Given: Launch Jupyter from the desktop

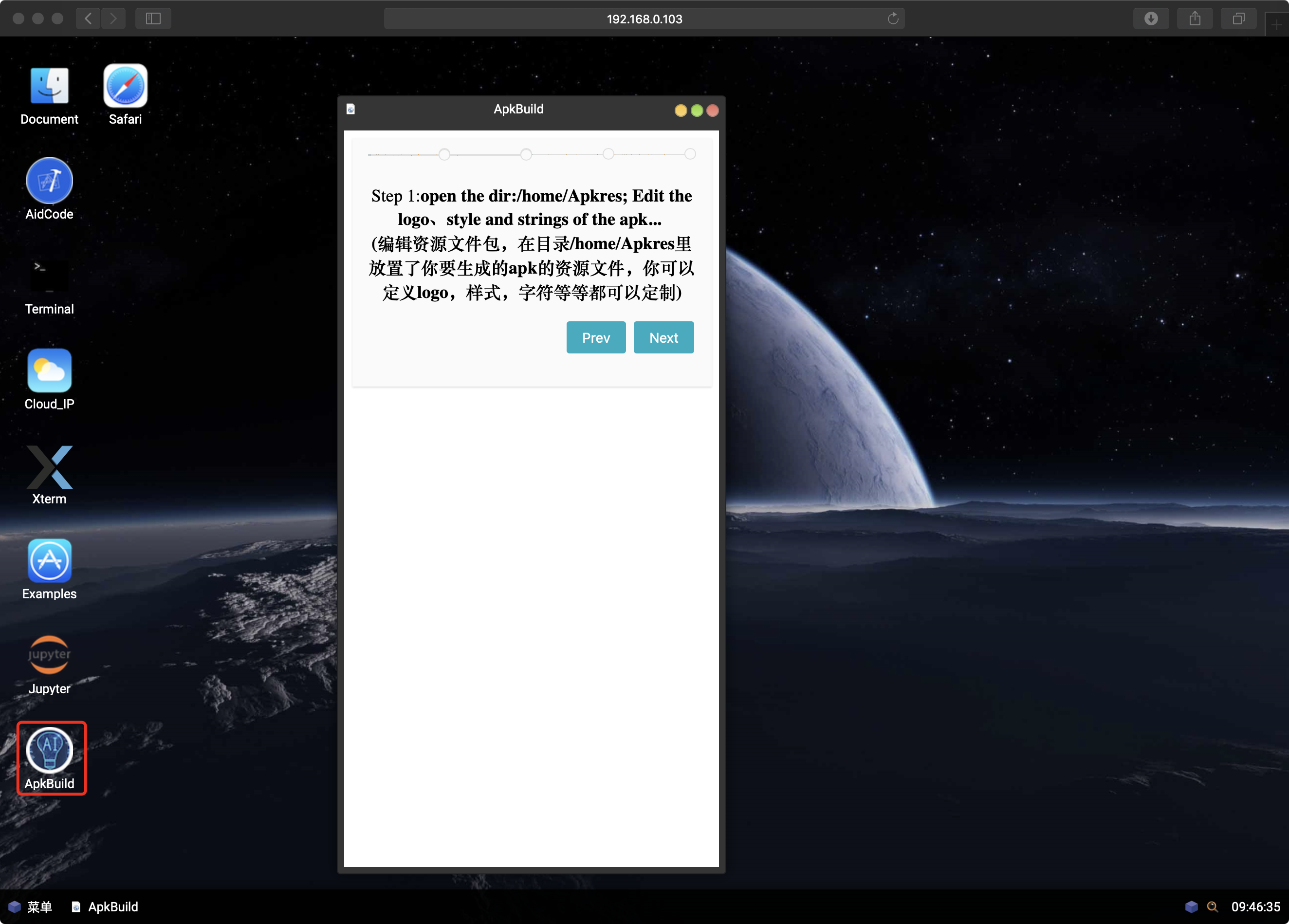Looking at the screenshot, I should coord(50,656).
